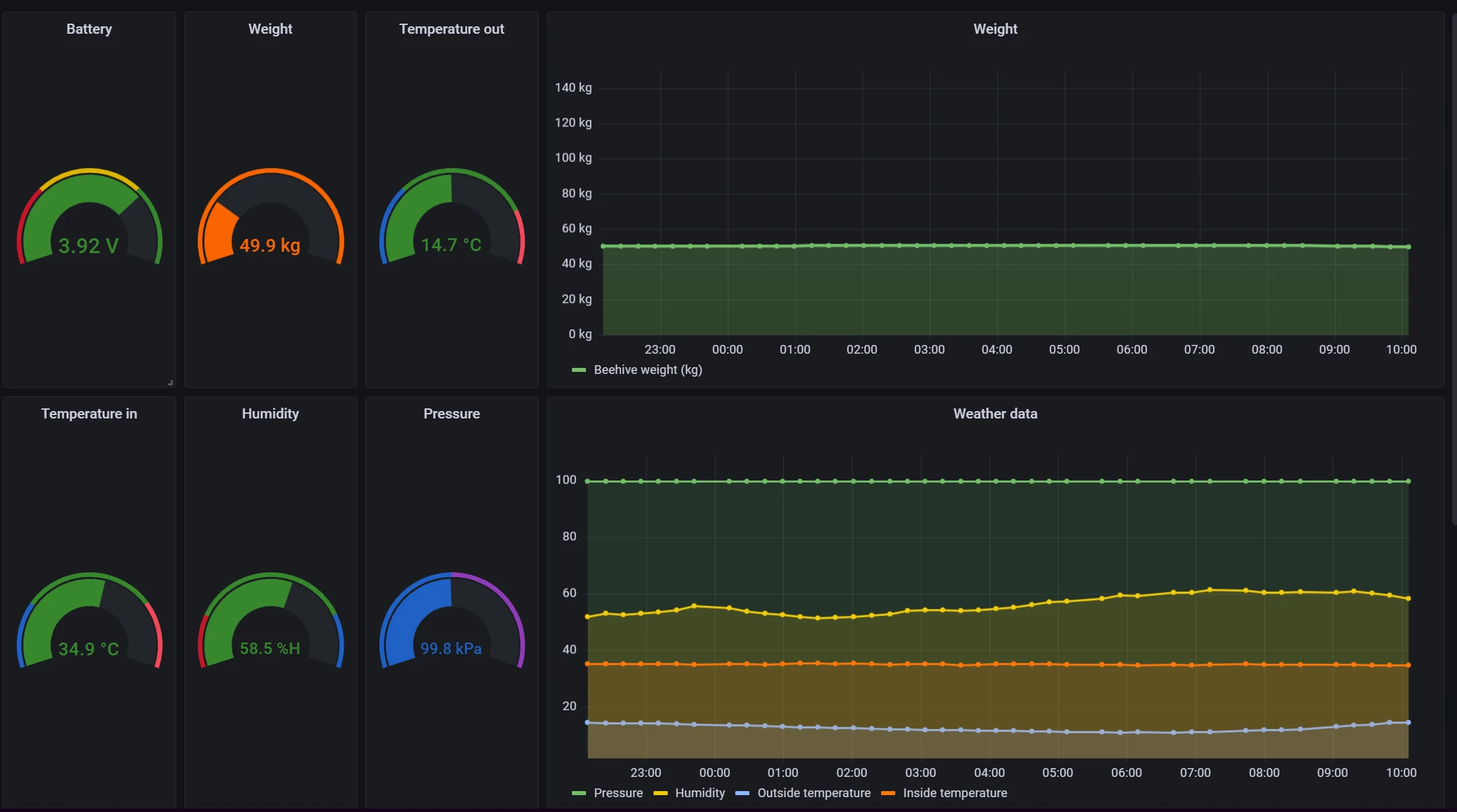Open the Temperature out panel title
The width and height of the screenshot is (1457, 812).
pyautogui.click(x=452, y=29)
